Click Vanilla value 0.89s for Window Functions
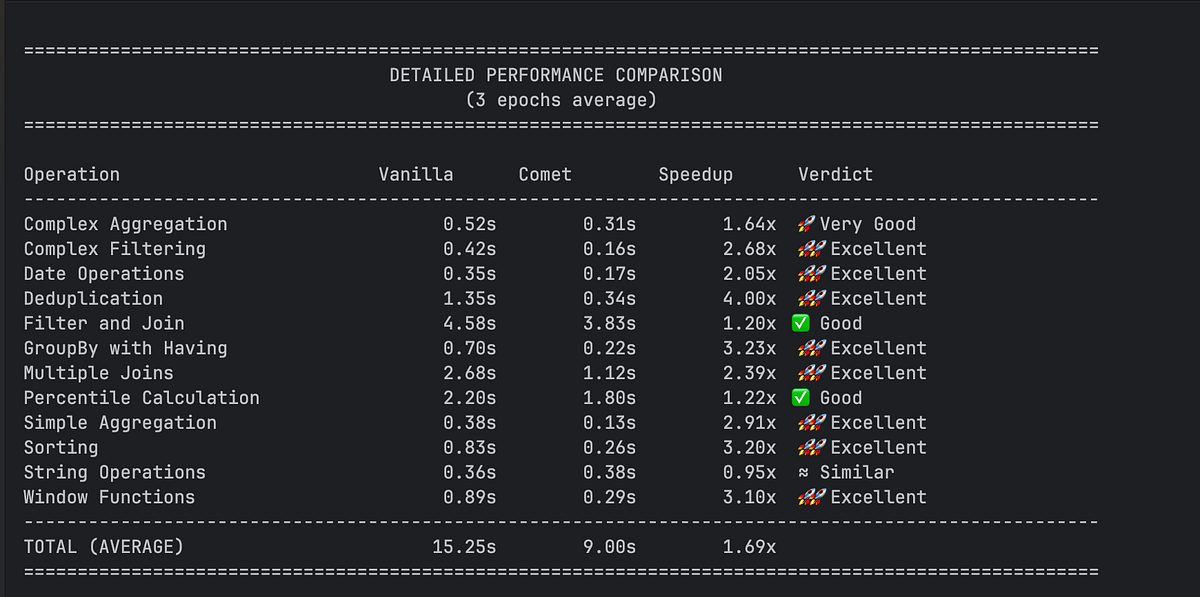 point(470,497)
